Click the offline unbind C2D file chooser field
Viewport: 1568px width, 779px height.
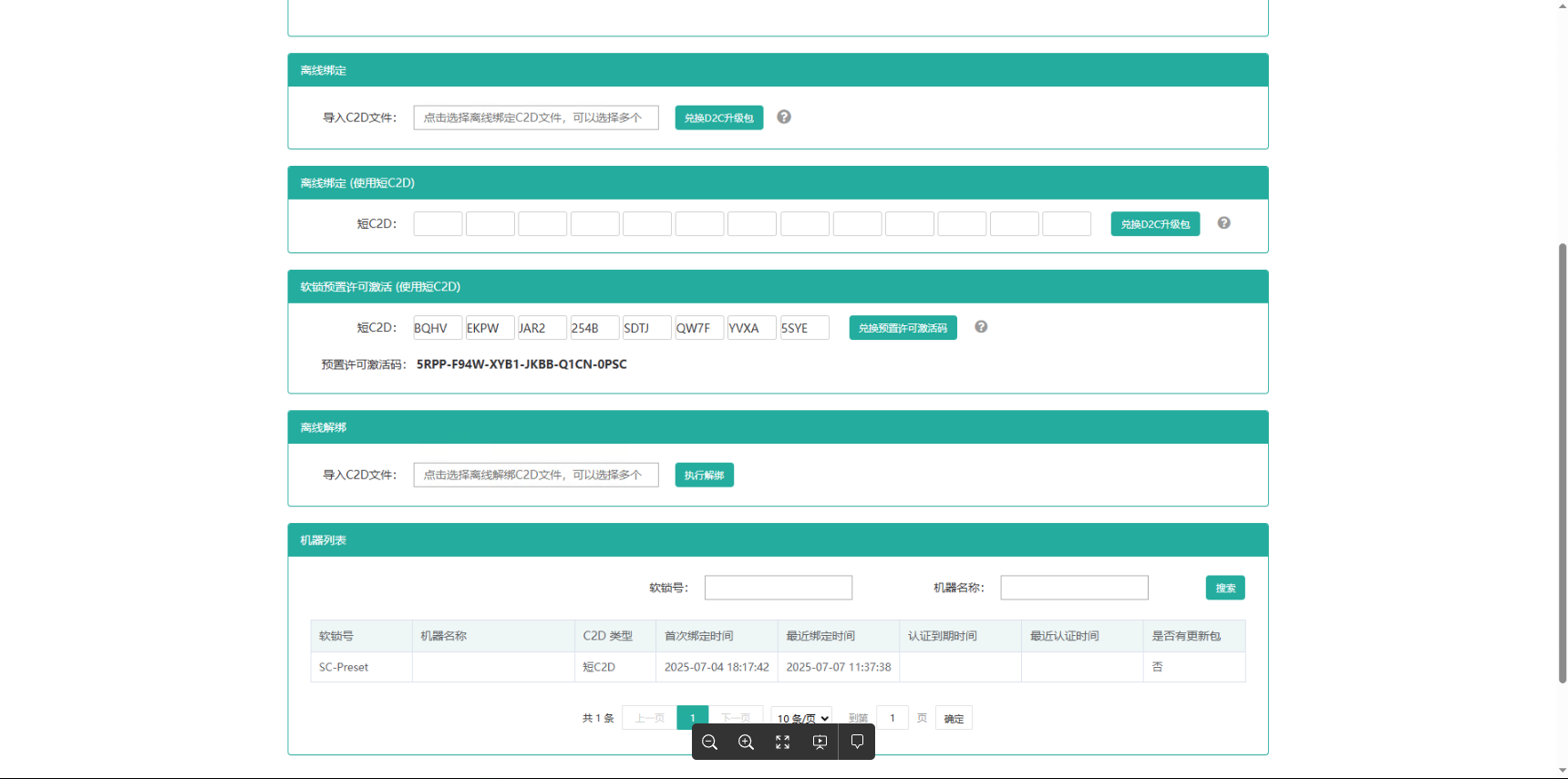click(x=536, y=475)
